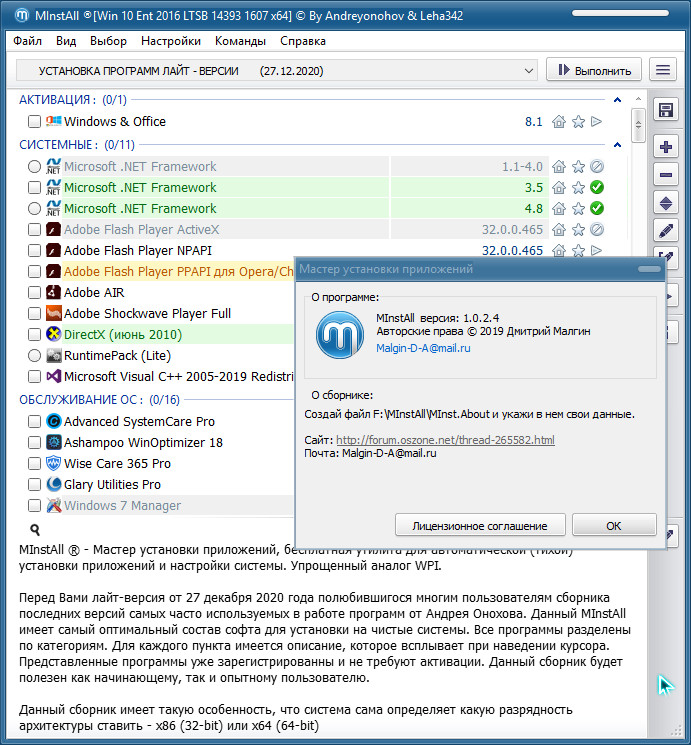Click star icon for .NET Framework 1.1-4.0
The height and width of the screenshot is (745, 691).
click(x=578, y=167)
